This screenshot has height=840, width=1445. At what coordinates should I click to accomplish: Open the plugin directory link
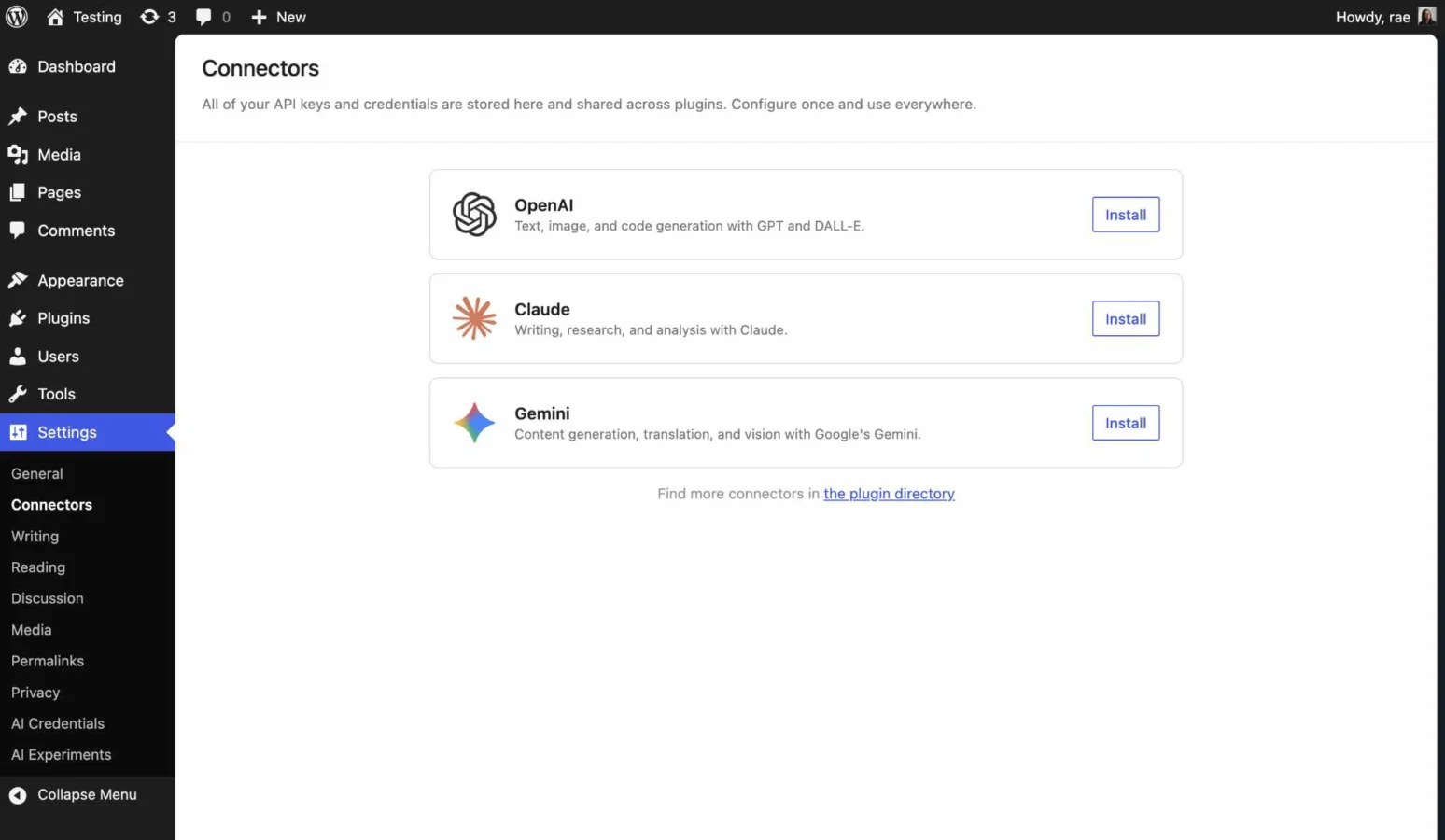889,493
